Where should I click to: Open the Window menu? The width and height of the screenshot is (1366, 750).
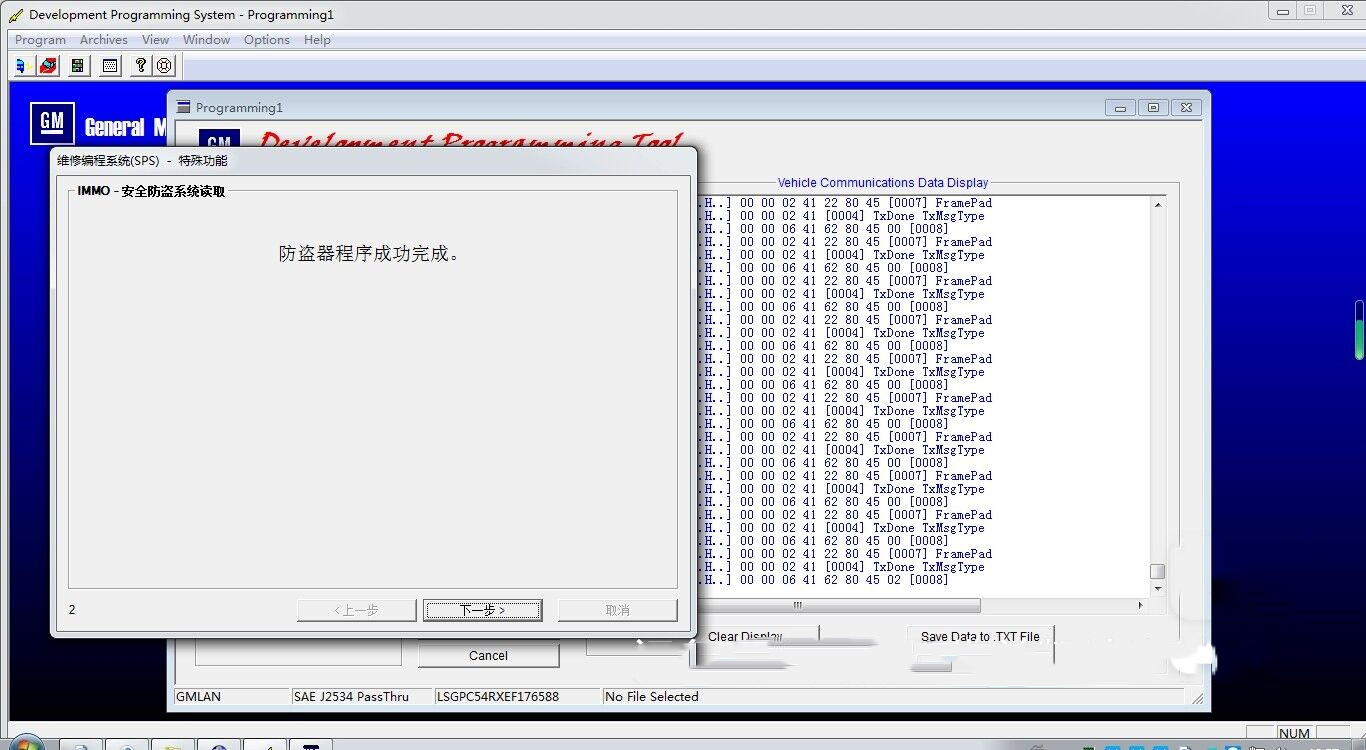206,40
